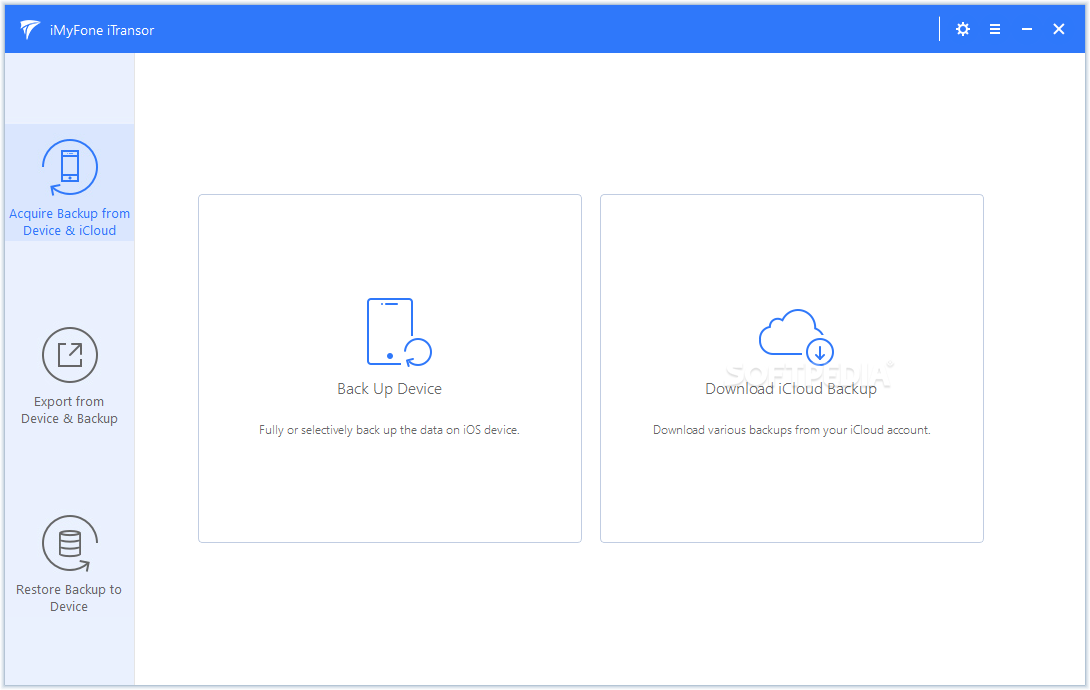The width and height of the screenshot is (1090, 690).
Task: Switch to Export from Device & Backup
Action: (70, 376)
